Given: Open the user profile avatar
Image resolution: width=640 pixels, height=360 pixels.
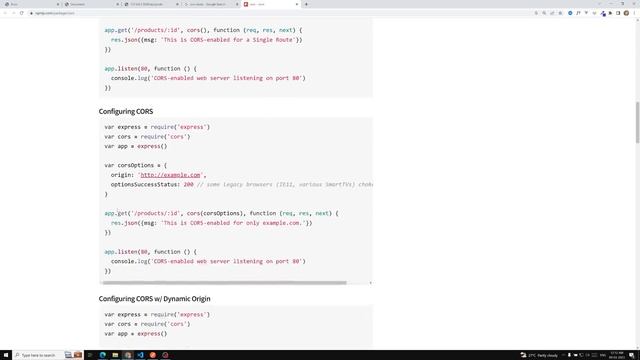Looking at the screenshot, I should (627, 13).
